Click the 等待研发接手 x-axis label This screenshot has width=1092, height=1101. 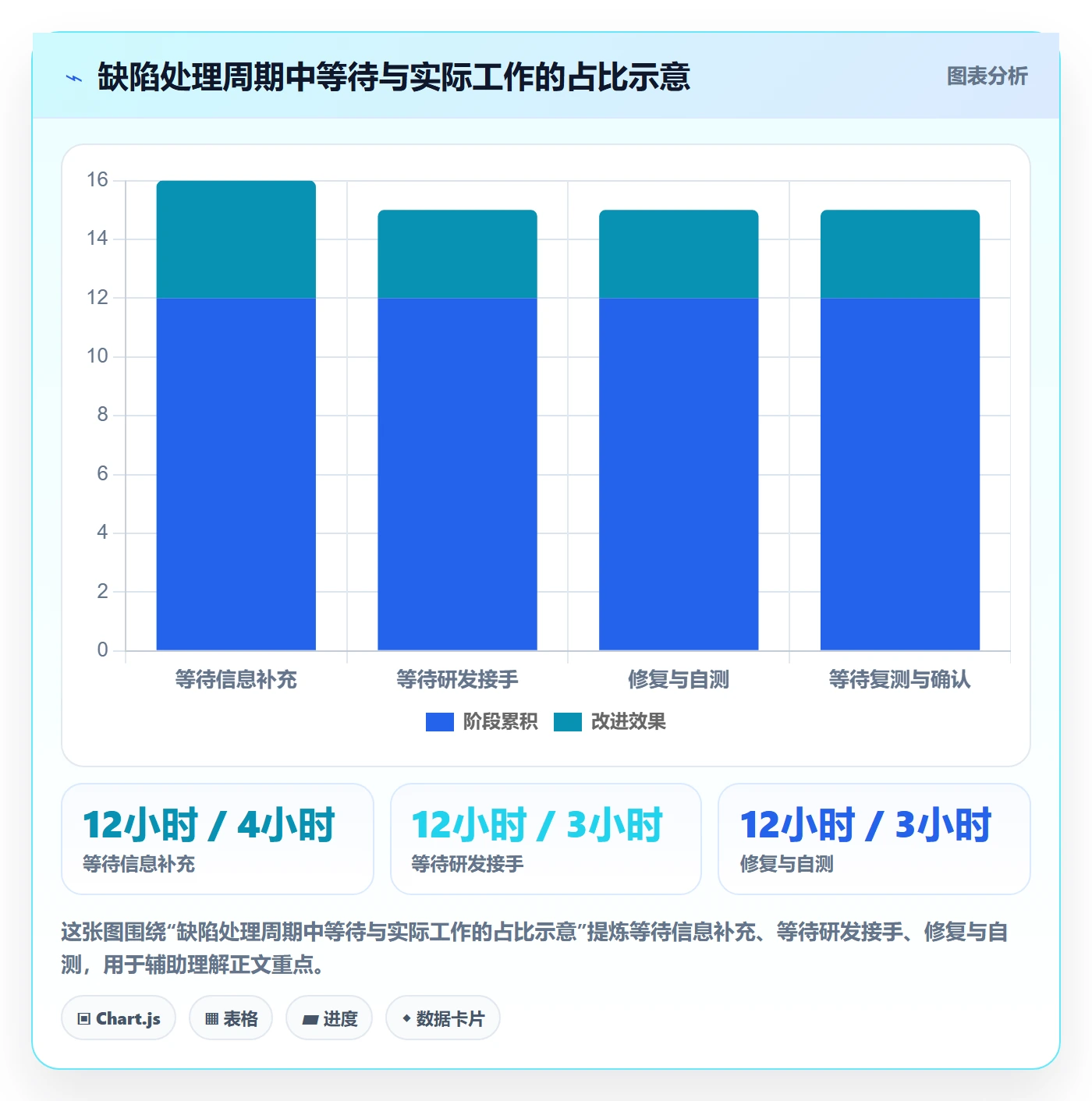tap(458, 680)
